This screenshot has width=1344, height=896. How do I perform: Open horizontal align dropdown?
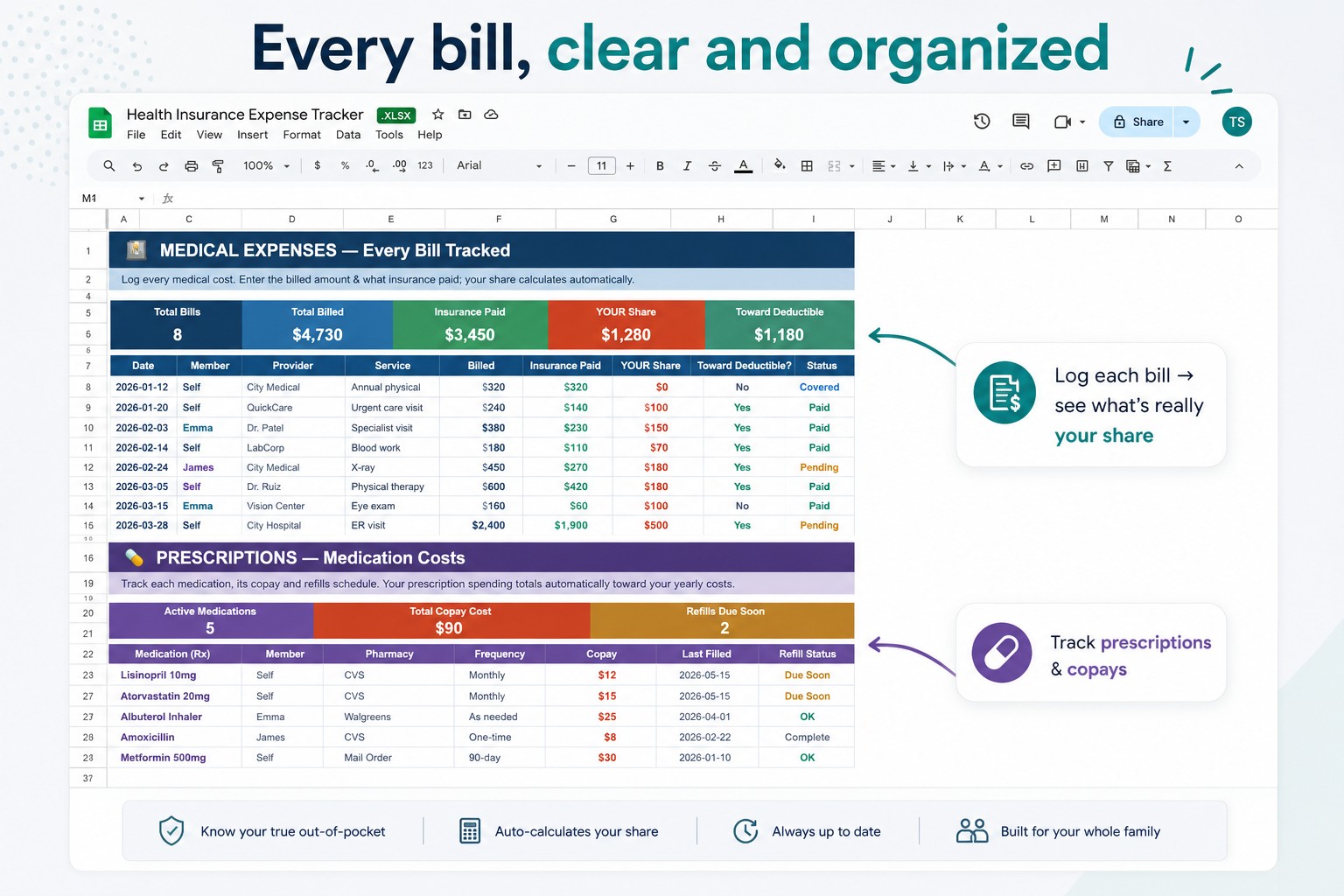coord(884,165)
